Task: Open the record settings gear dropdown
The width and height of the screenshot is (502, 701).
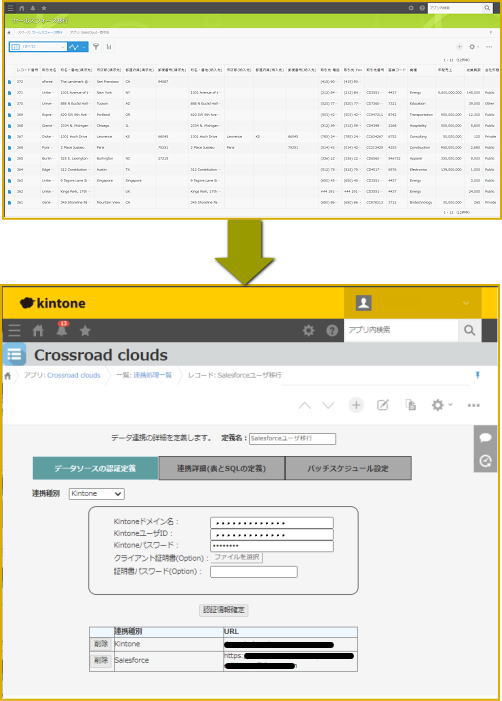Action: [x=441, y=405]
